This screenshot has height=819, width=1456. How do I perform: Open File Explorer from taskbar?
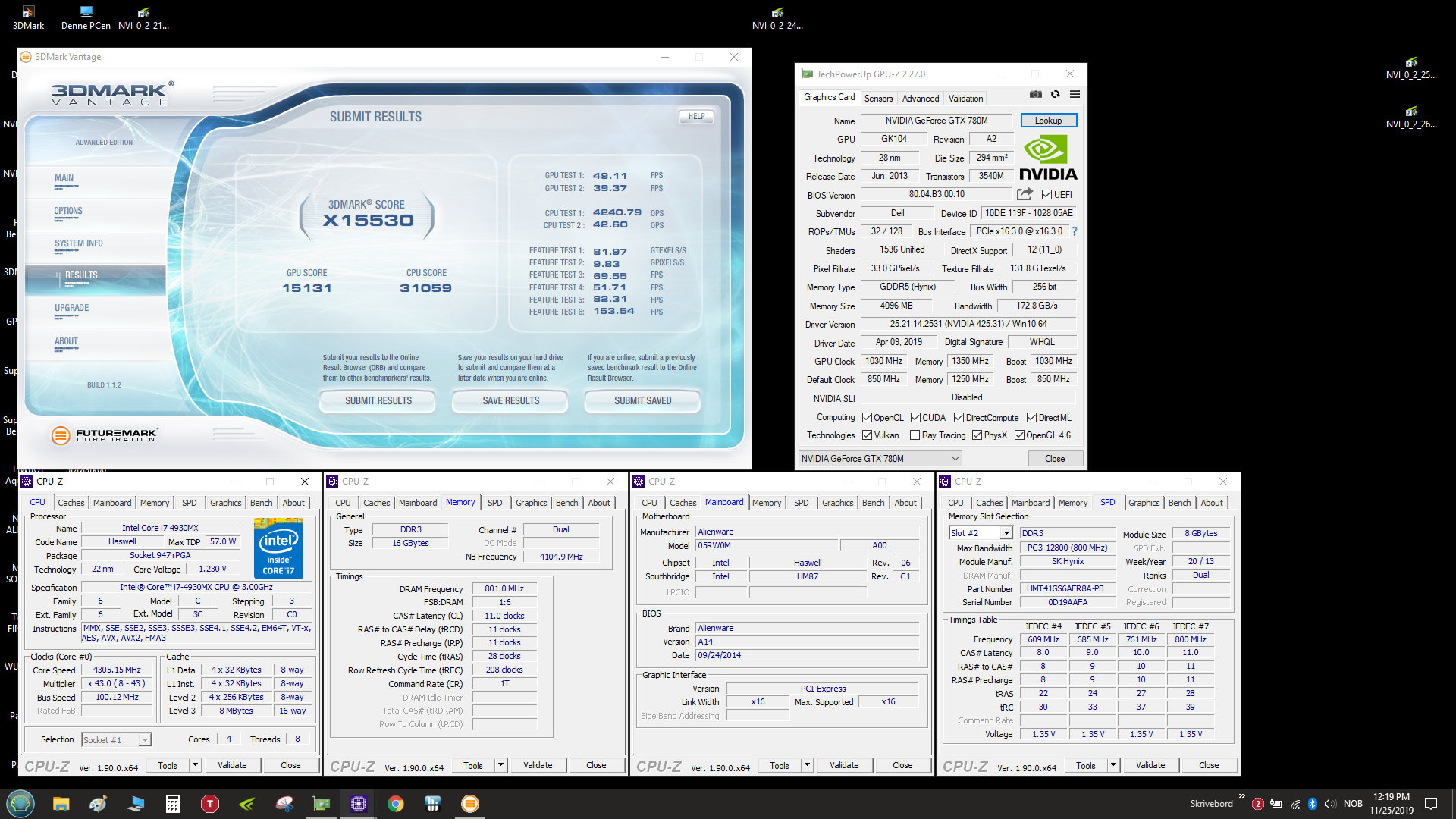point(61,804)
